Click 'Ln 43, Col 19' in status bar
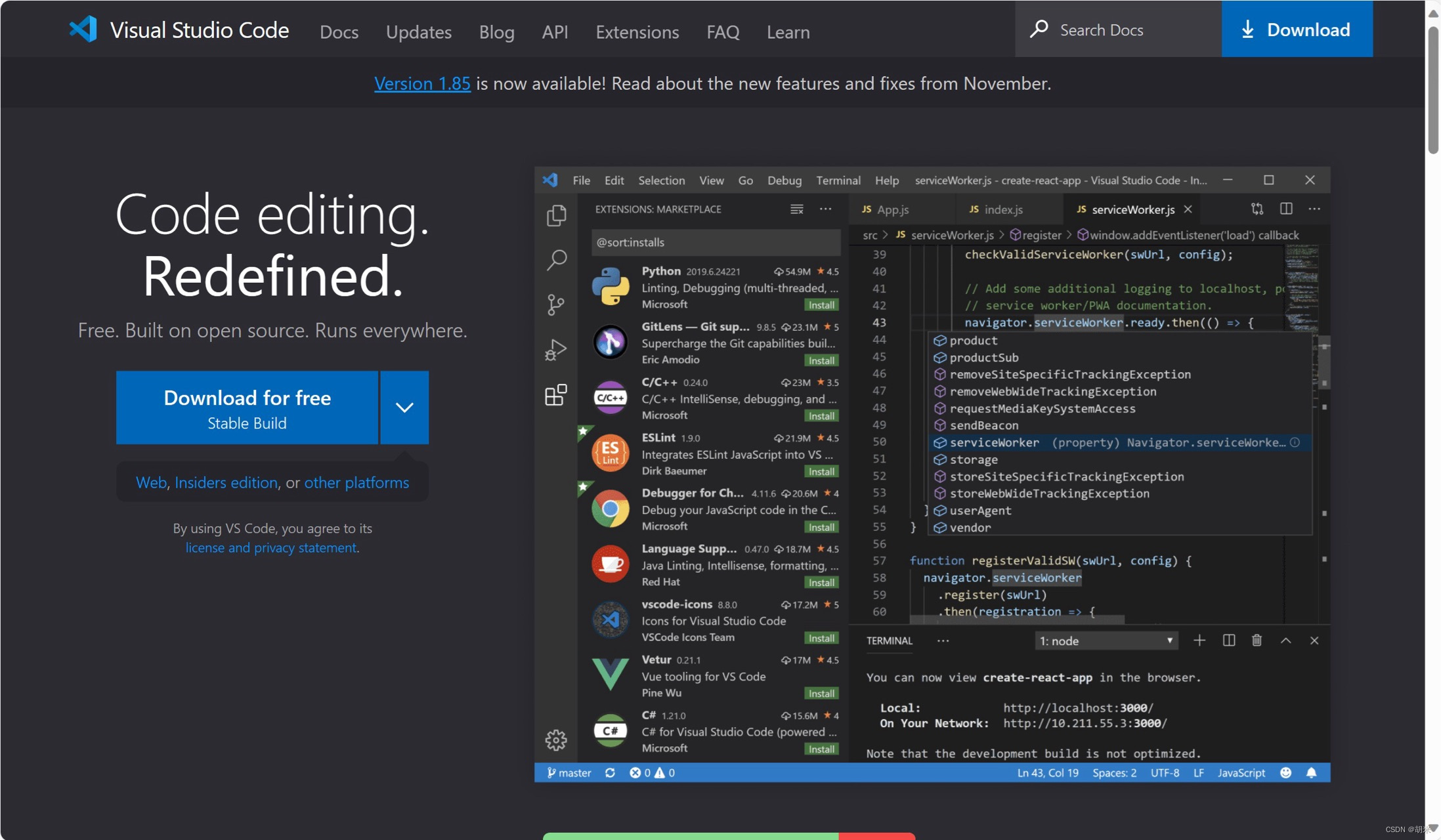Viewport: 1441px width, 840px height. pyautogui.click(x=1048, y=772)
